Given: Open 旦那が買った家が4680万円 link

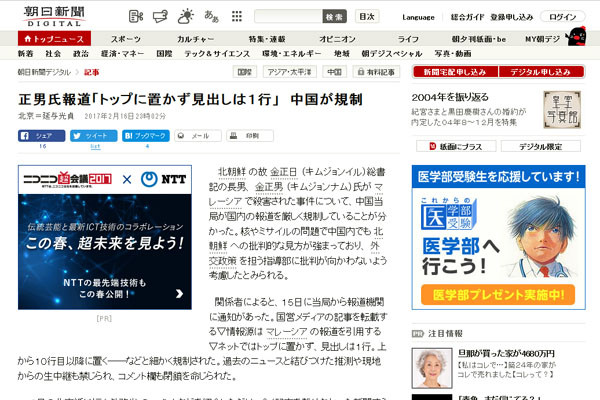Looking at the screenshot, I should point(506,353).
